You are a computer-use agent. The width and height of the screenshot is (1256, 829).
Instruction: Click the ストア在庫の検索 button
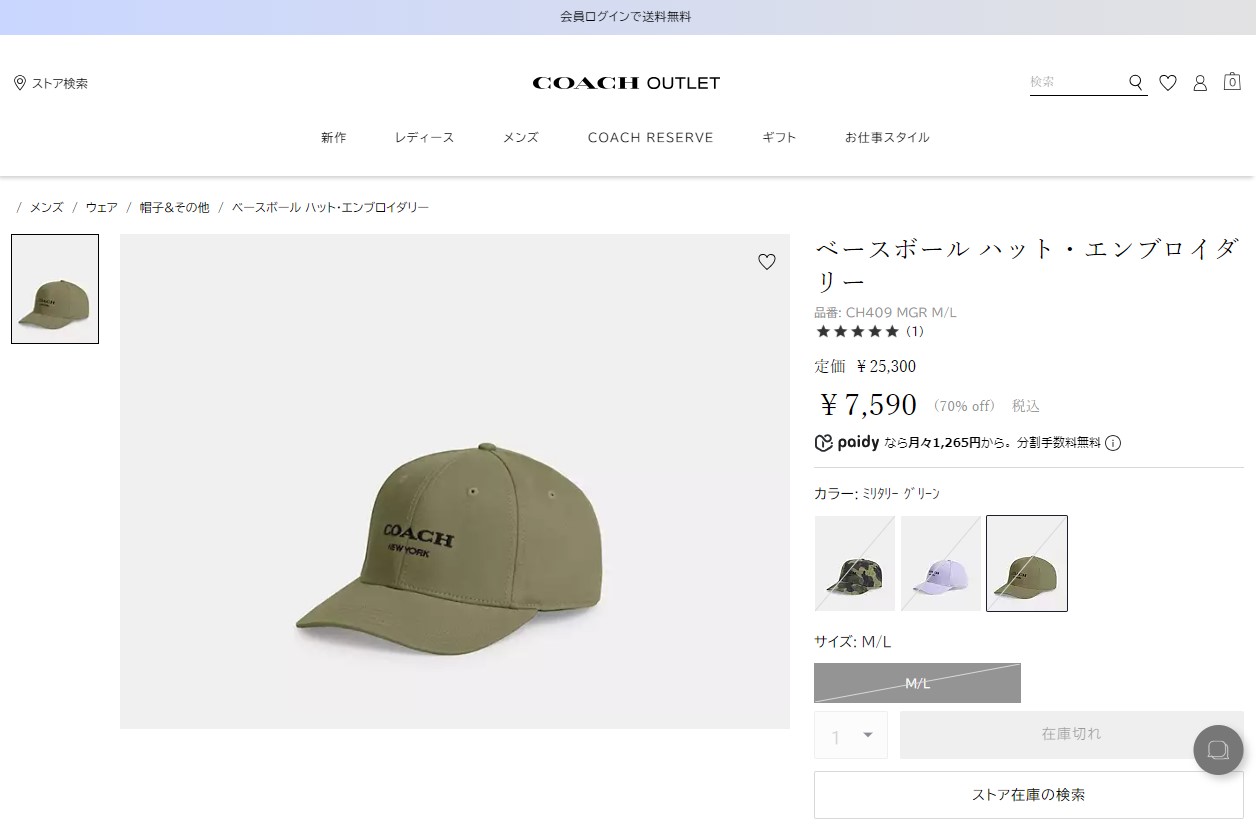tap(1028, 795)
